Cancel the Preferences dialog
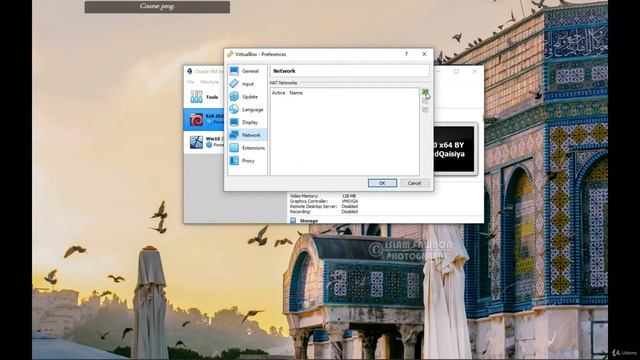This screenshot has width=640, height=360. click(414, 183)
